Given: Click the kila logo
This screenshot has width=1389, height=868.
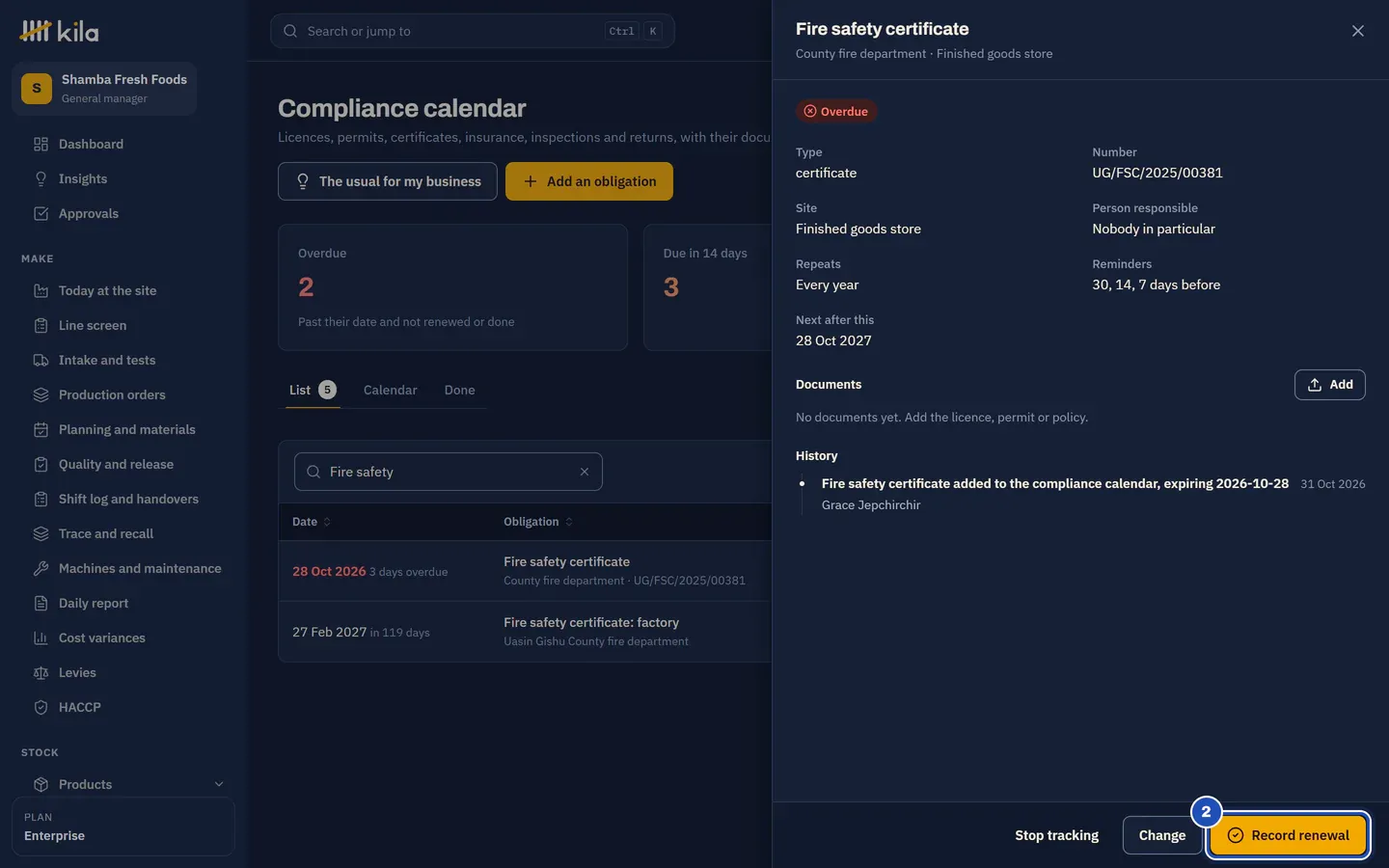Looking at the screenshot, I should (60, 31).
